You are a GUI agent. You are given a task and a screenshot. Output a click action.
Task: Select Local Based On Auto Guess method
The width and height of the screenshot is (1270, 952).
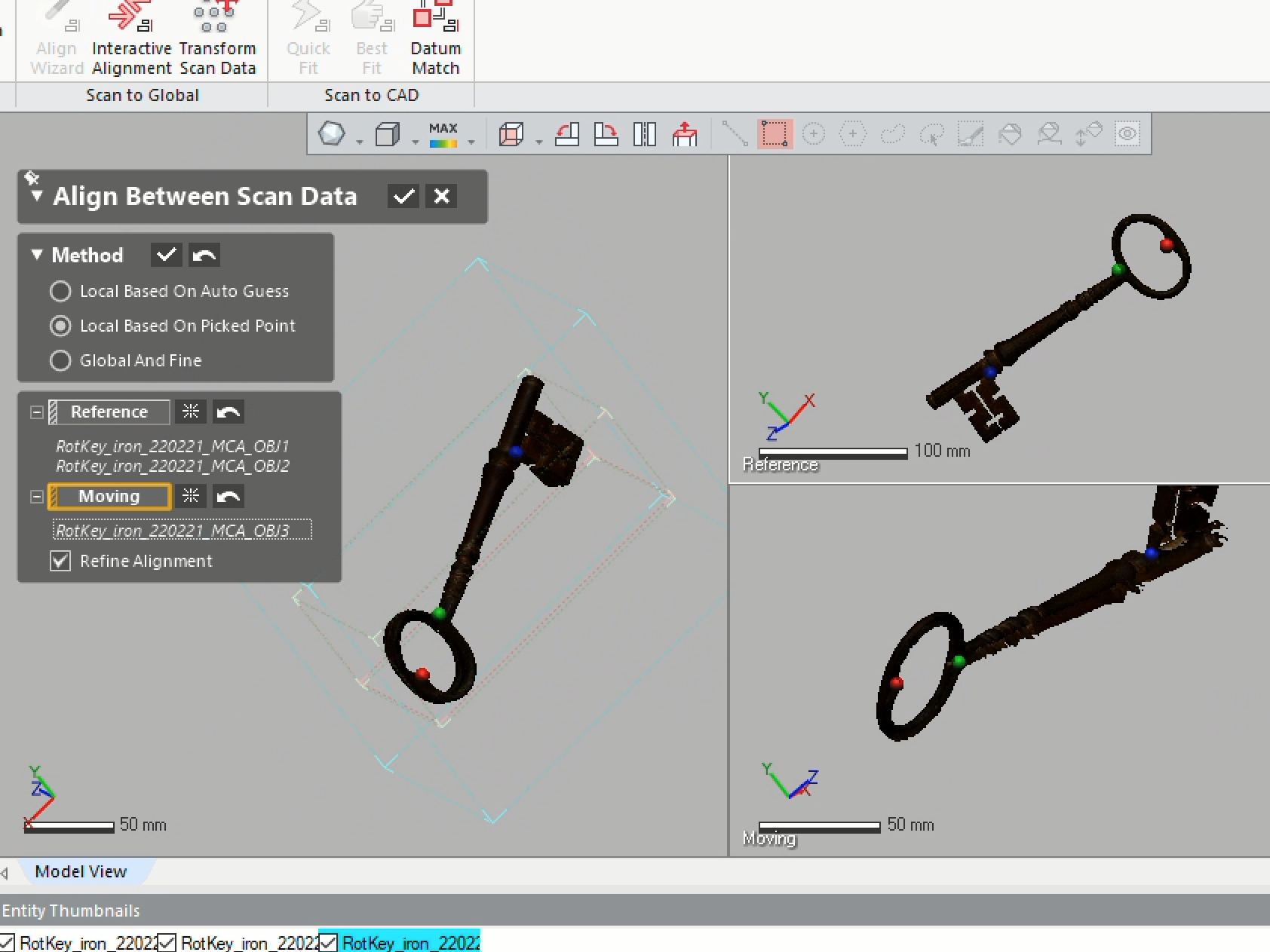pyautogui.click(x=60, y=292)
